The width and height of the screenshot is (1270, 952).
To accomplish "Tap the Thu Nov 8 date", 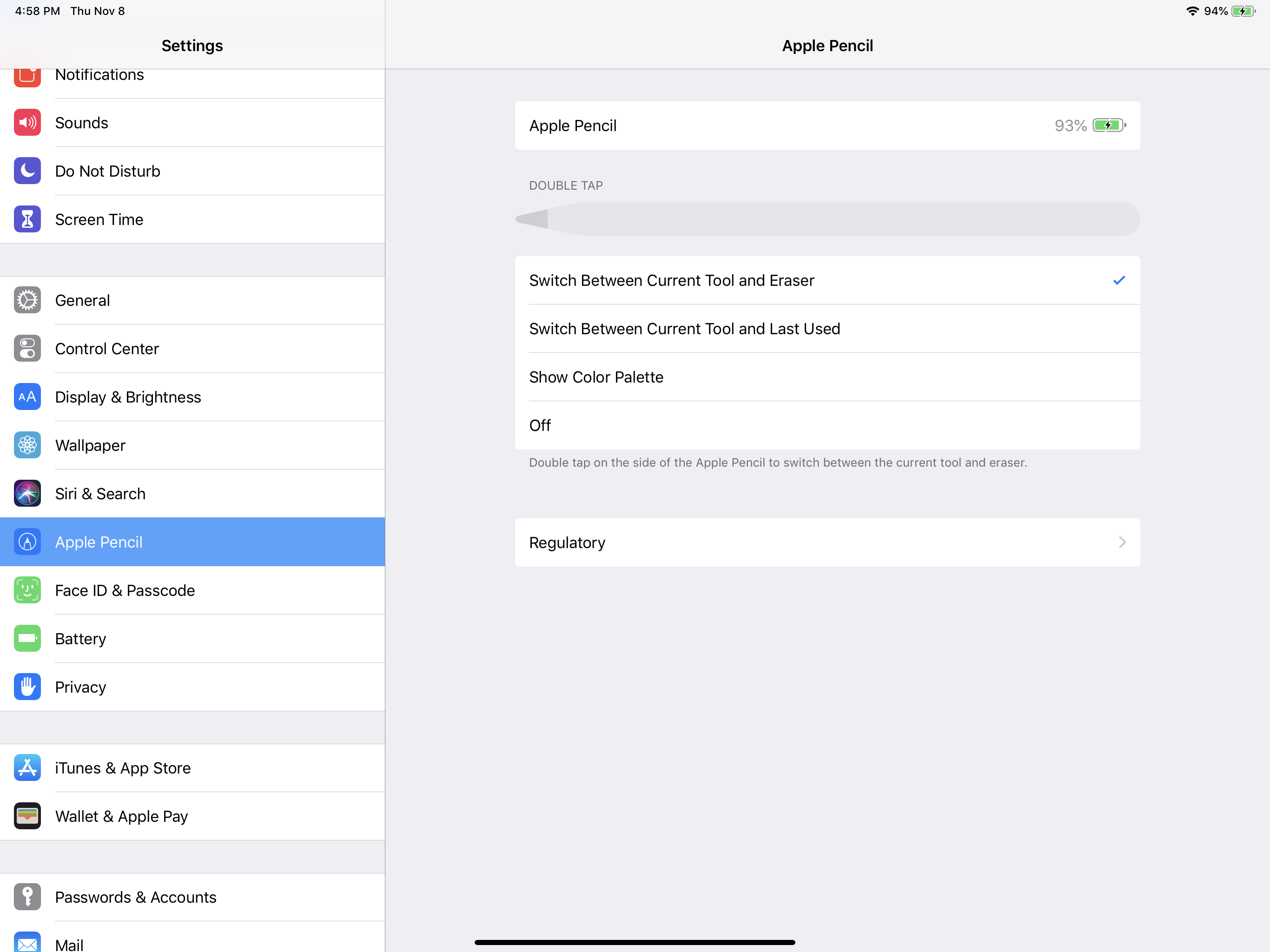I will pos(98,11).
